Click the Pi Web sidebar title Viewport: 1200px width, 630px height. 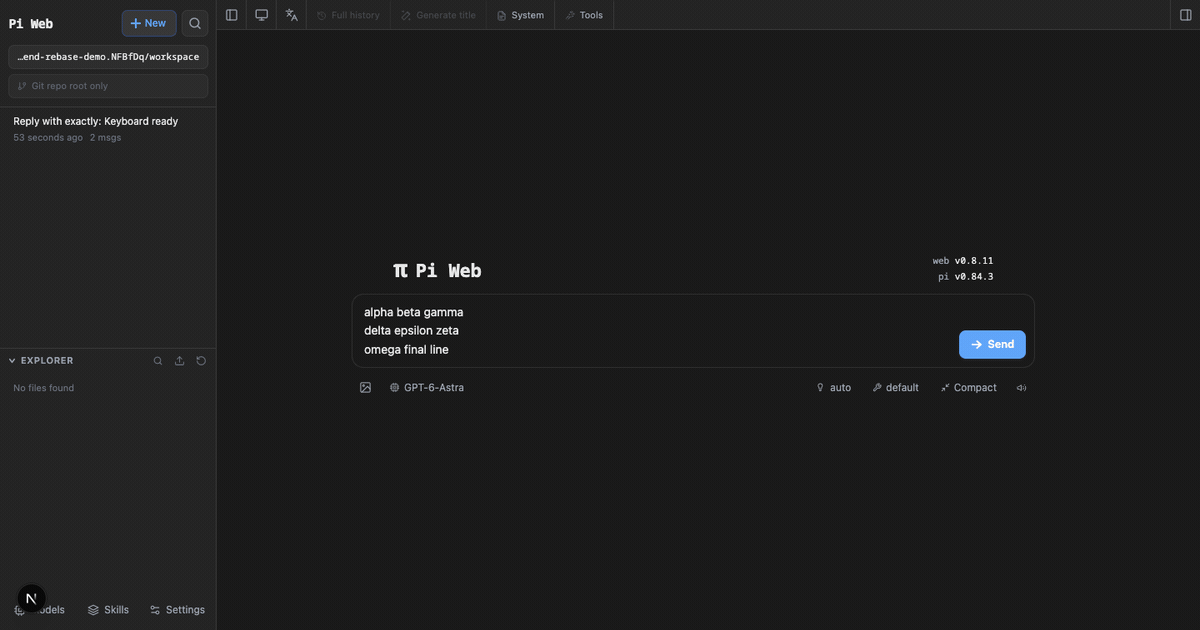(x=31, y=24)
